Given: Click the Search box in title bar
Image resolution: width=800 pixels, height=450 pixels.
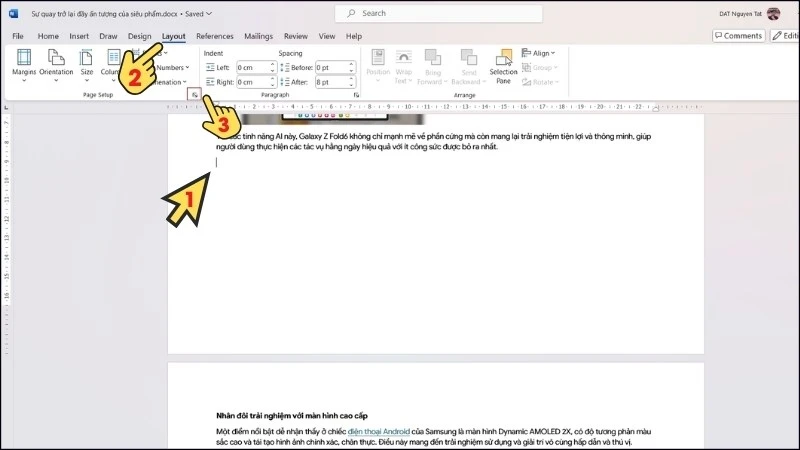Looking at the screenshot, I should (438, 13).
